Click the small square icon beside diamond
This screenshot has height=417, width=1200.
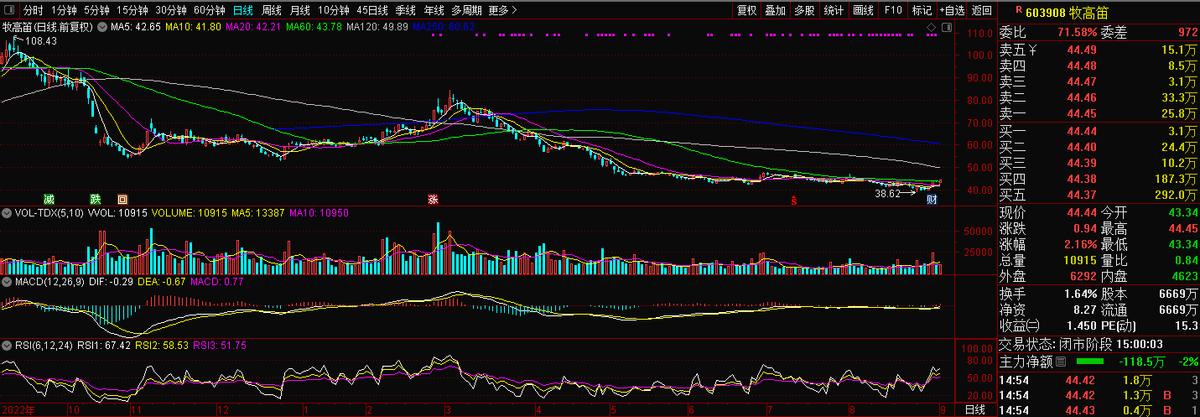point(945,27)
